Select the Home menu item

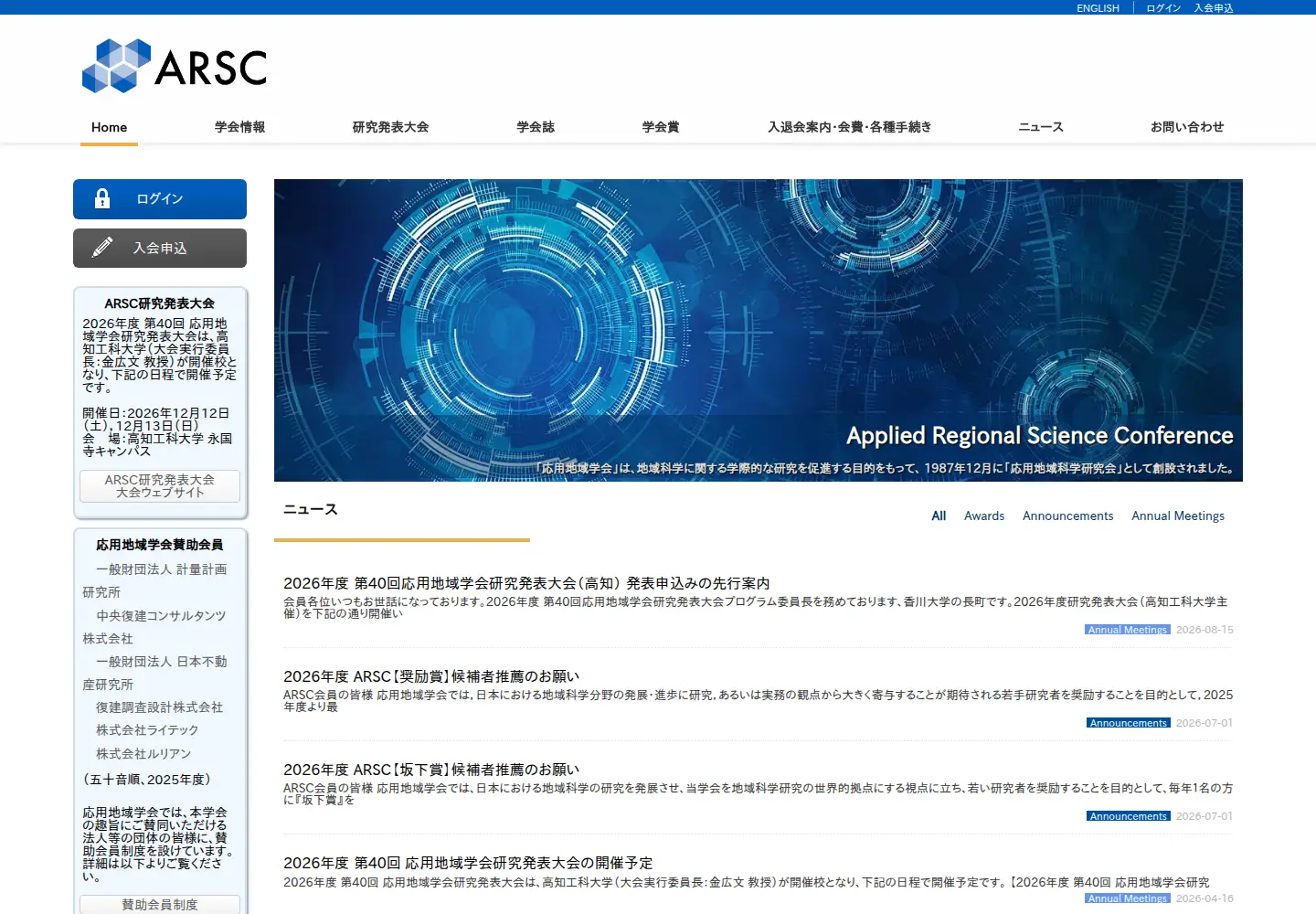109,127
